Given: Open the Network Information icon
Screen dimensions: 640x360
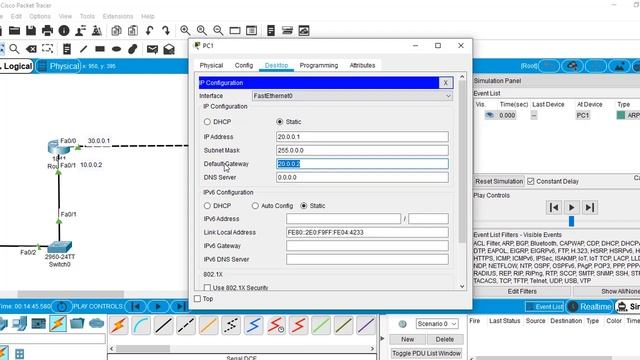Looking at the screenshot, I should click(64, 31).
